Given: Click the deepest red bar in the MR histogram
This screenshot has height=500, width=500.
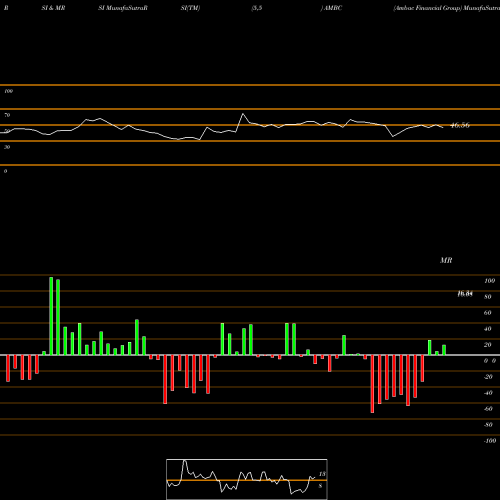Looking at the screenshot, I should 372,384.
